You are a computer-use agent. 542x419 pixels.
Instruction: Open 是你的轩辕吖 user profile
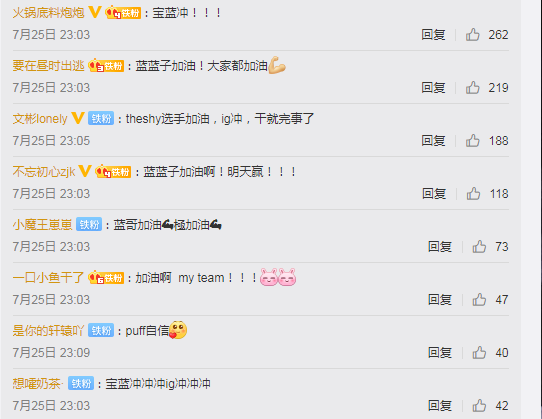48,330
